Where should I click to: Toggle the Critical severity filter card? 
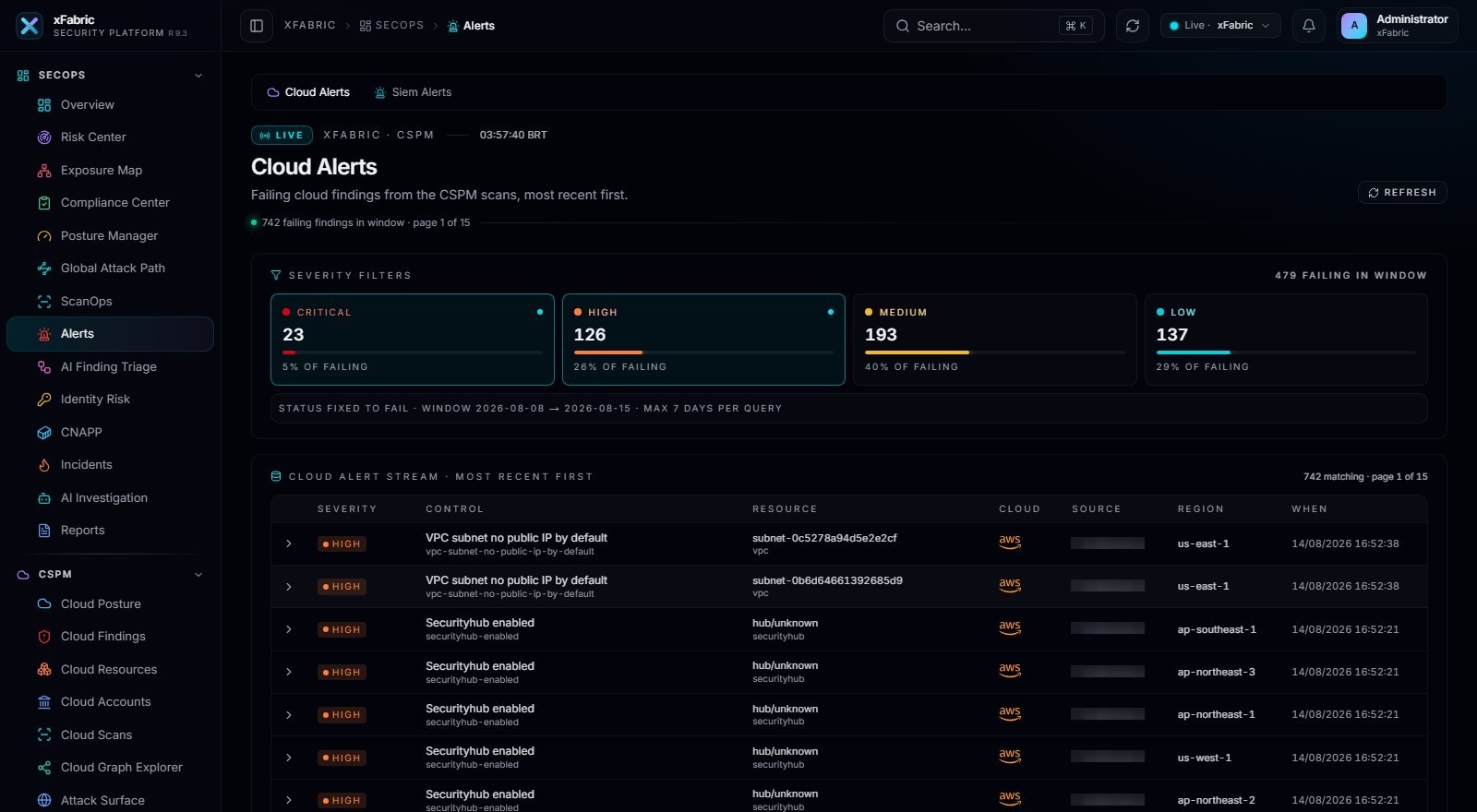tap(412, 340)
